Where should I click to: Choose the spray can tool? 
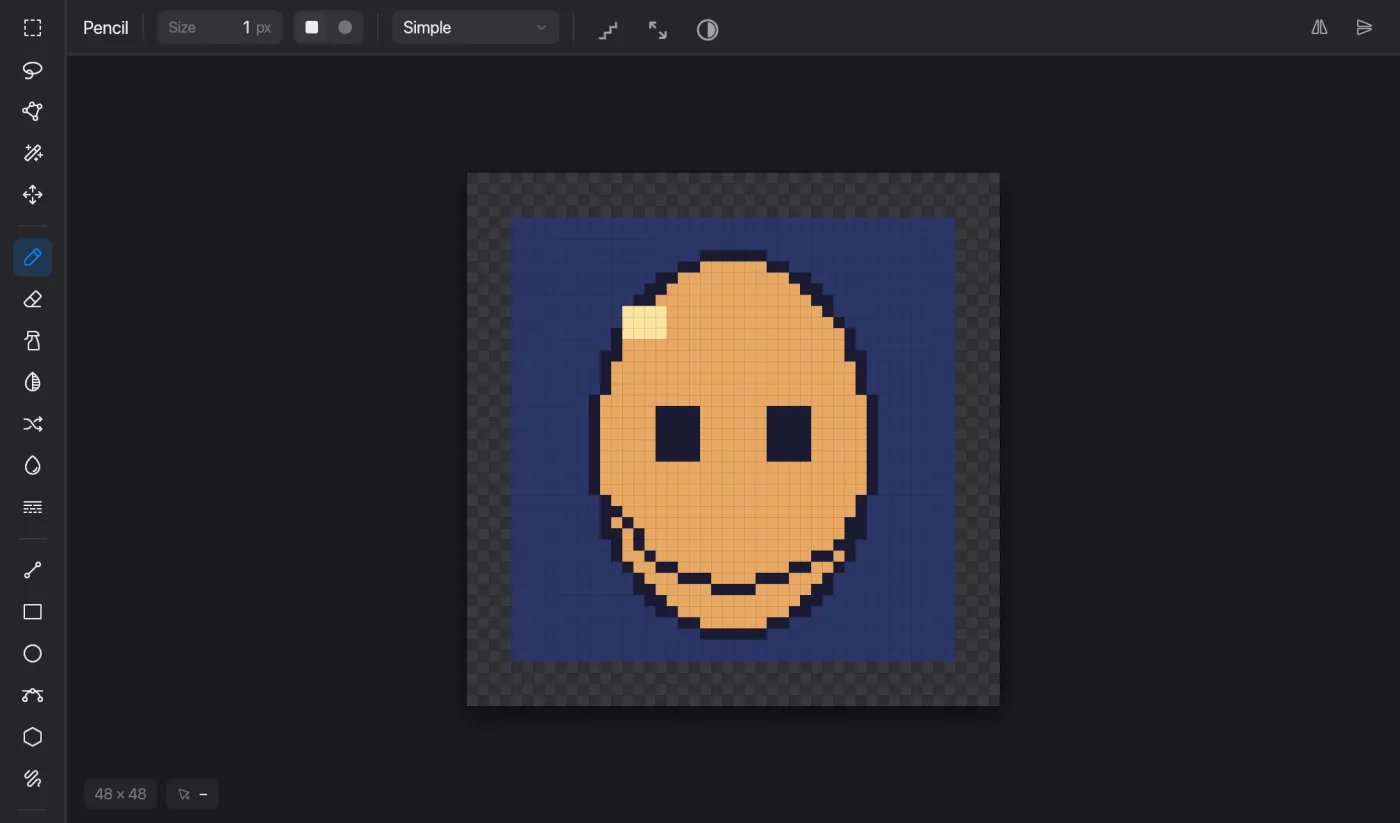point(33,341)
